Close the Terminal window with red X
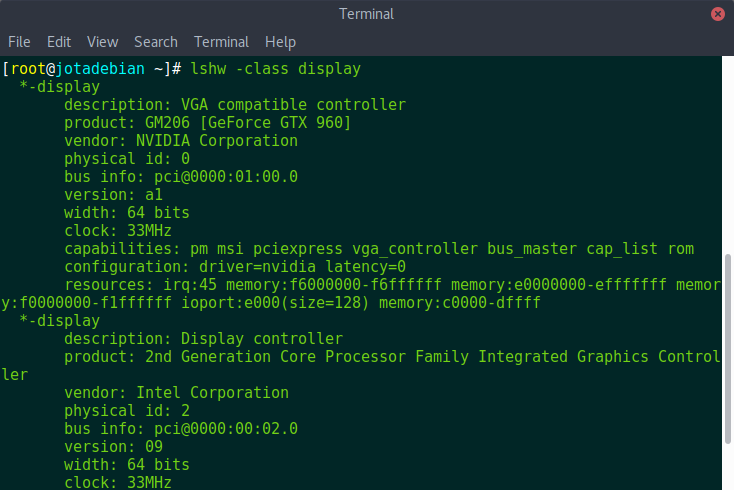 click(718, 14)
